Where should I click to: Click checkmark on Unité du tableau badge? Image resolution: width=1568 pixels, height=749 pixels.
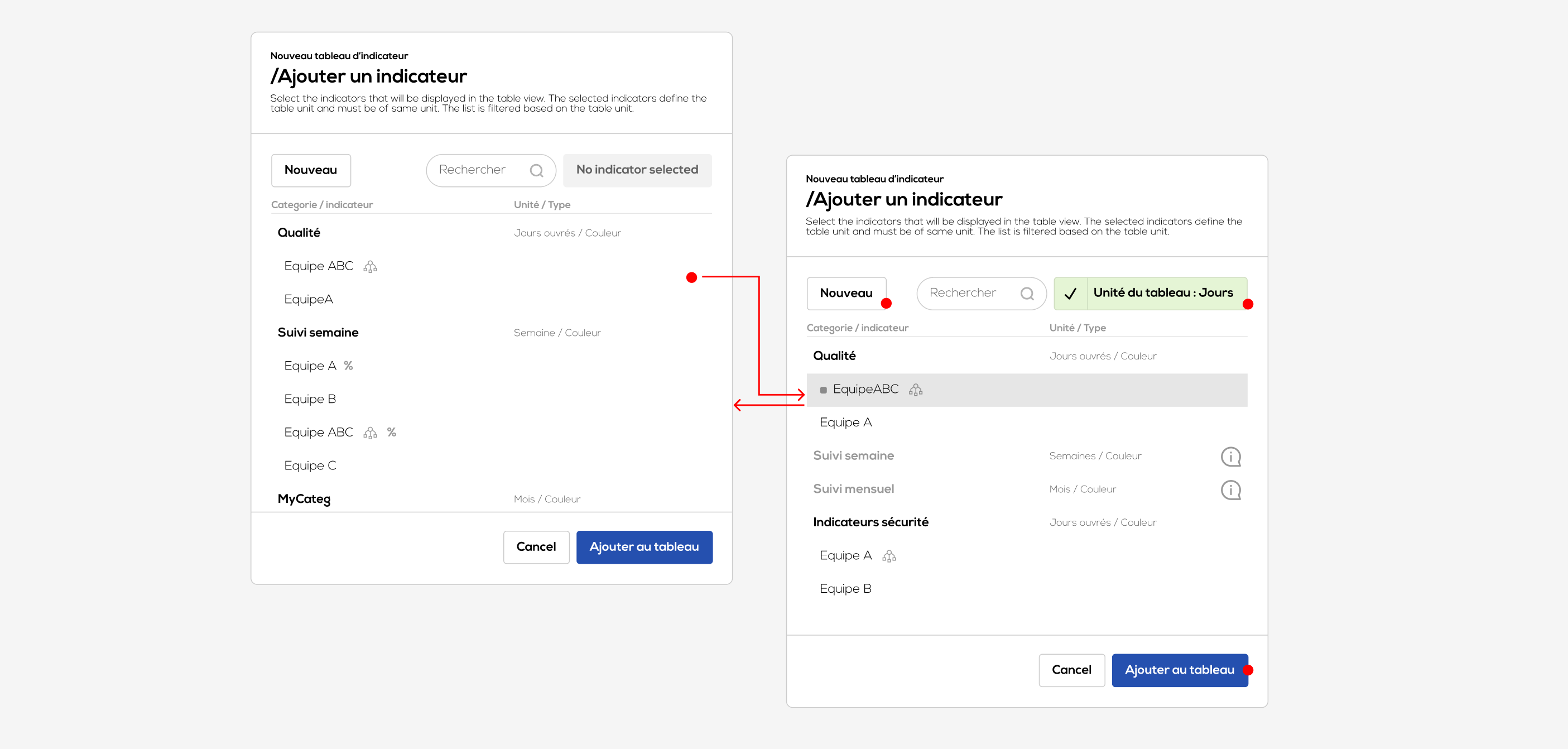pyautogui.click(x=1070, y=294)
